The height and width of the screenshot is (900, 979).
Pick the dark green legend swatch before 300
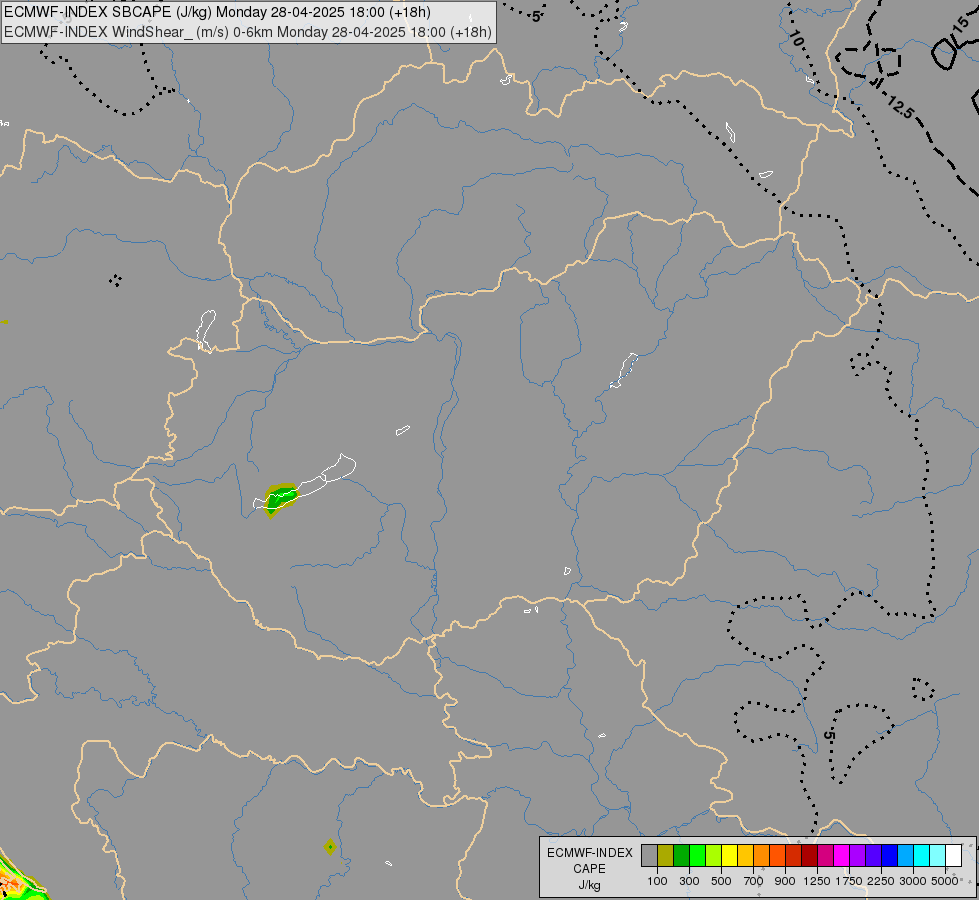point(681,855)
